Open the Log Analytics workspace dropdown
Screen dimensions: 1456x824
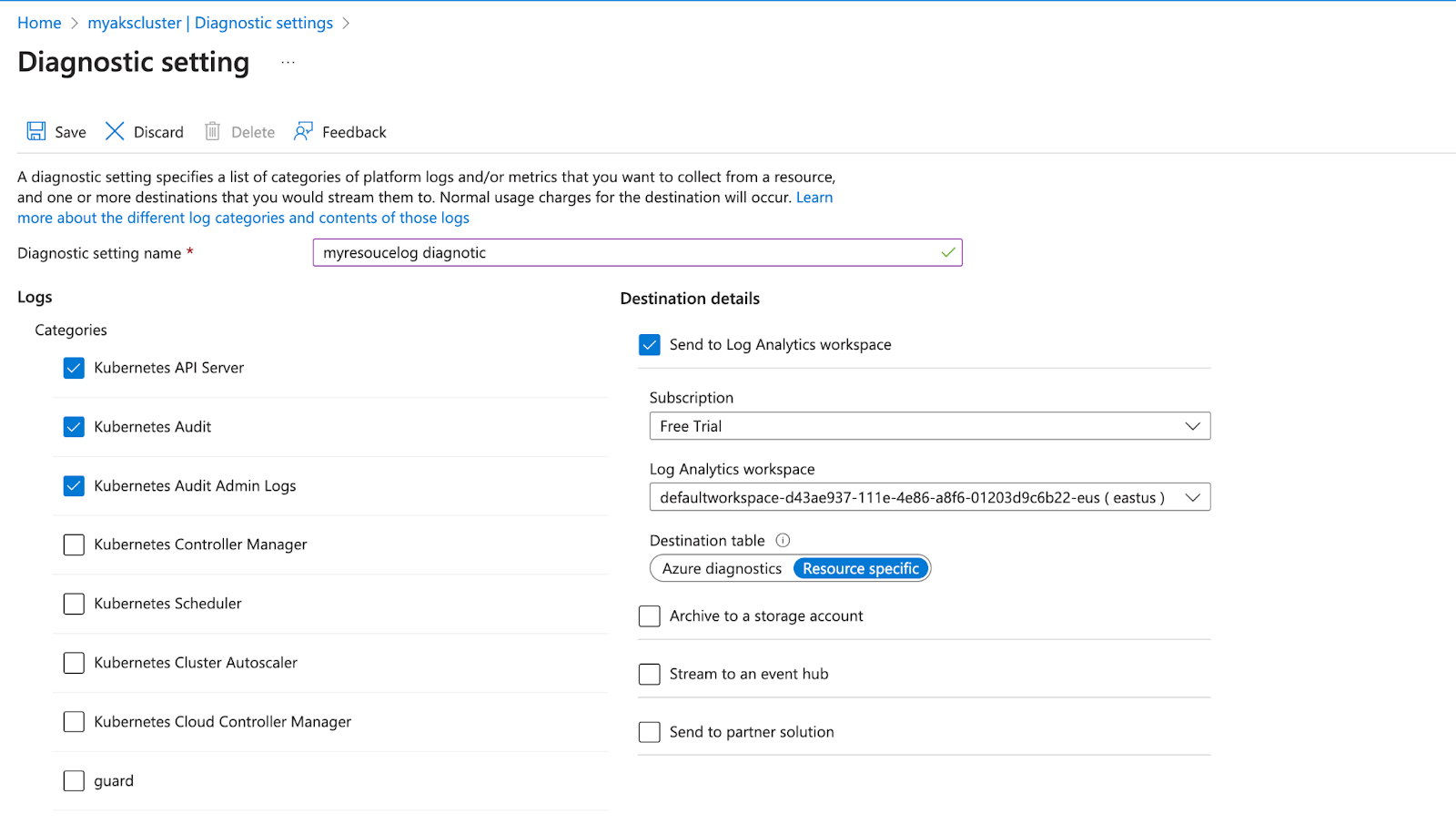(930, 497)
